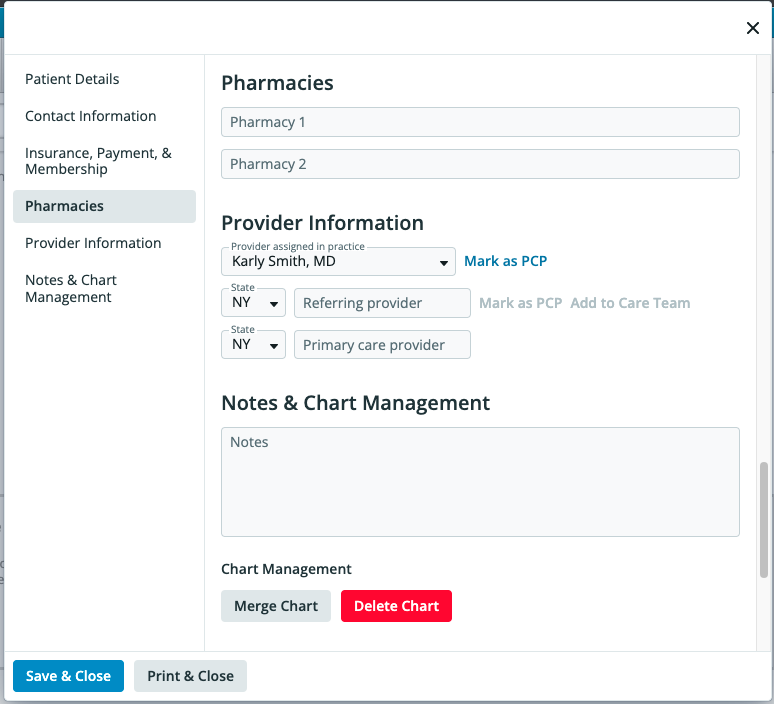Jump to Provider Information in sidebar
The image size is (774, 704).
coord(93,243)
